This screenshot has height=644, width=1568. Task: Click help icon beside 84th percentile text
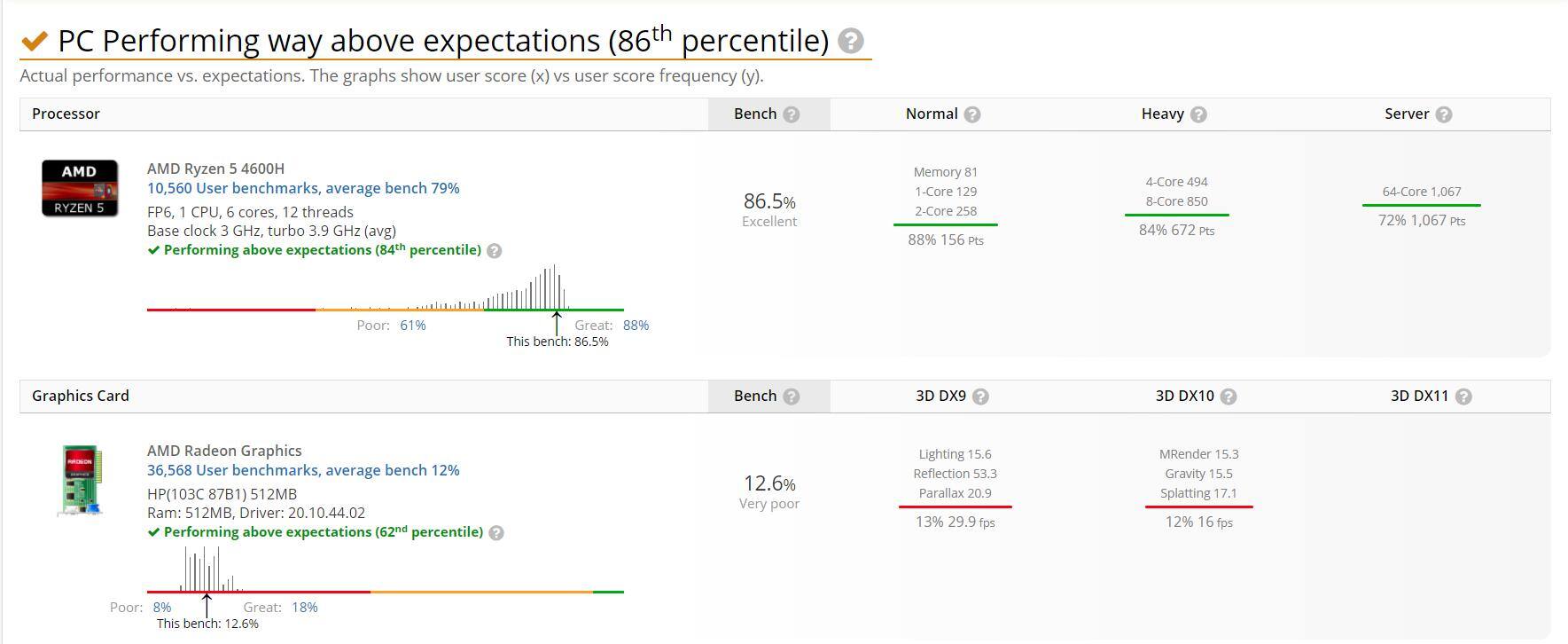[x=495, y=251]
